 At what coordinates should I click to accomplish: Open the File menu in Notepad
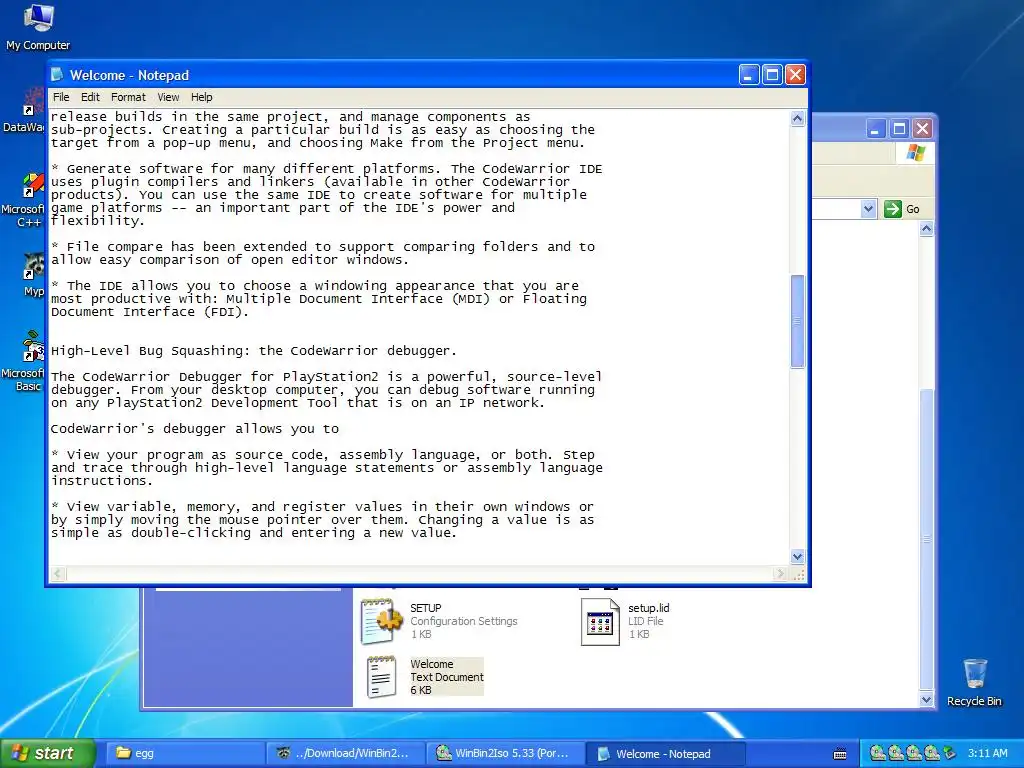tap(61, 97)
